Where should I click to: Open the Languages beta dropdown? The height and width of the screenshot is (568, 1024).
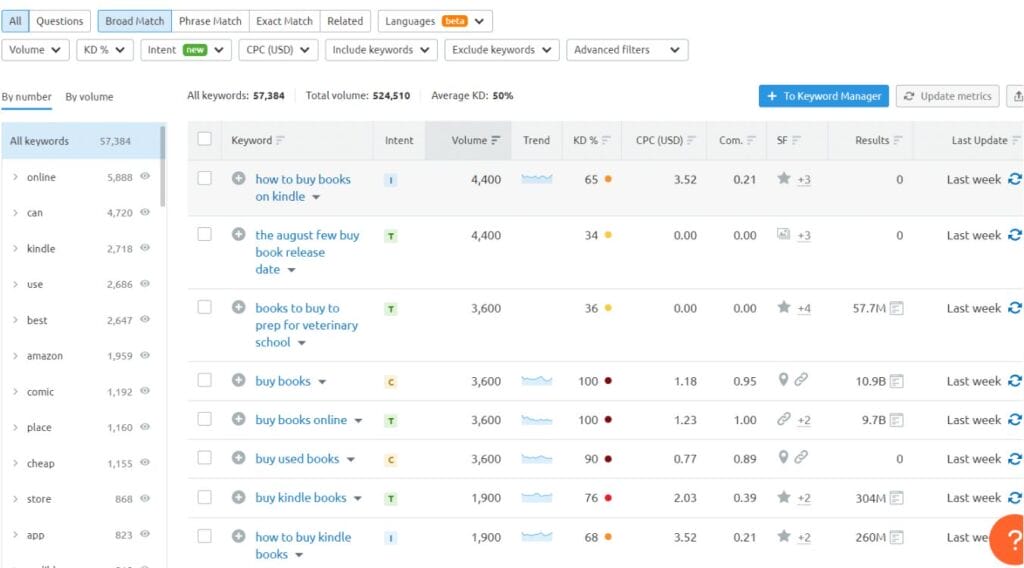(x=435, y=21)
